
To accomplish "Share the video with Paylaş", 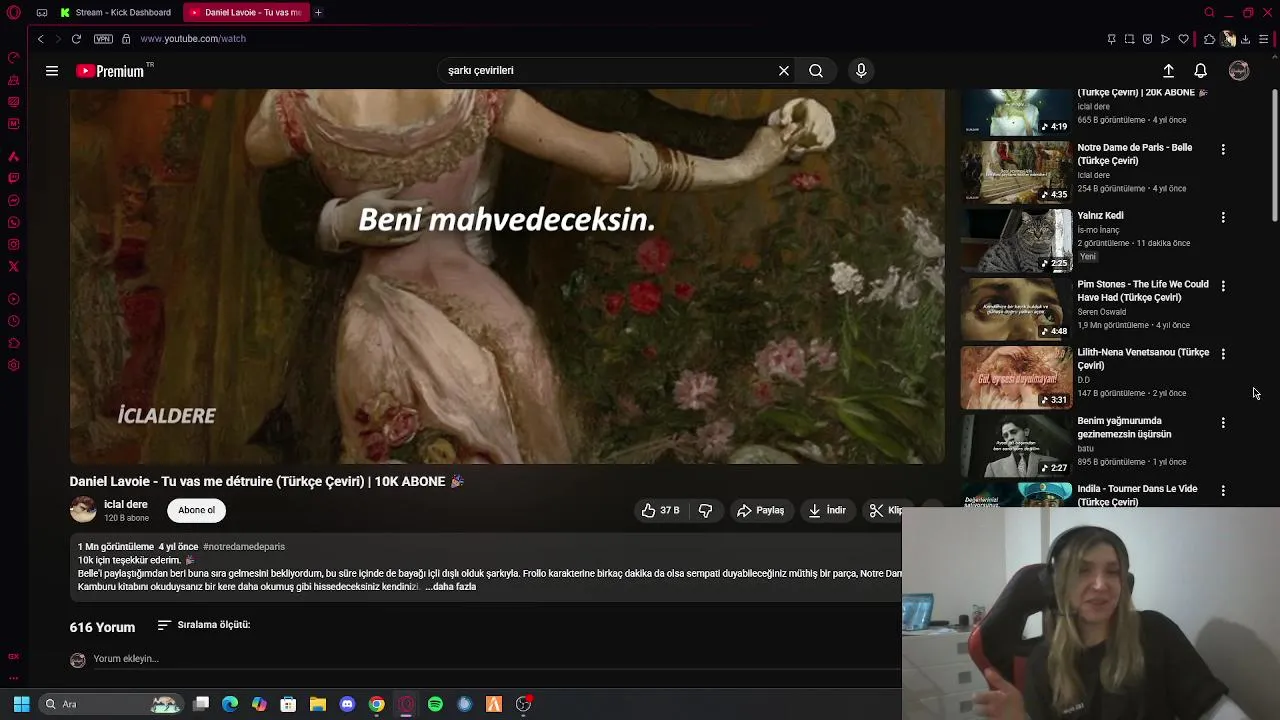I will (x=760, y=510).
